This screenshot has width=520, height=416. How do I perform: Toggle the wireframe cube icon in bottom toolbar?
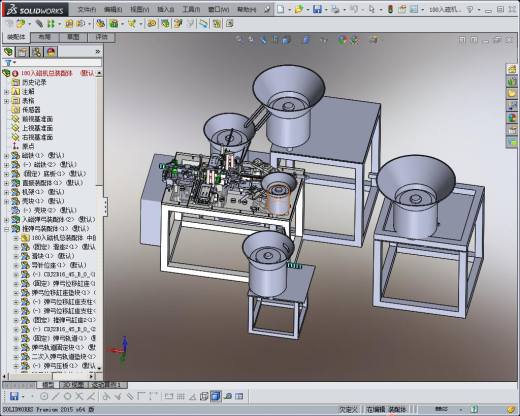(x=204, y=396)
